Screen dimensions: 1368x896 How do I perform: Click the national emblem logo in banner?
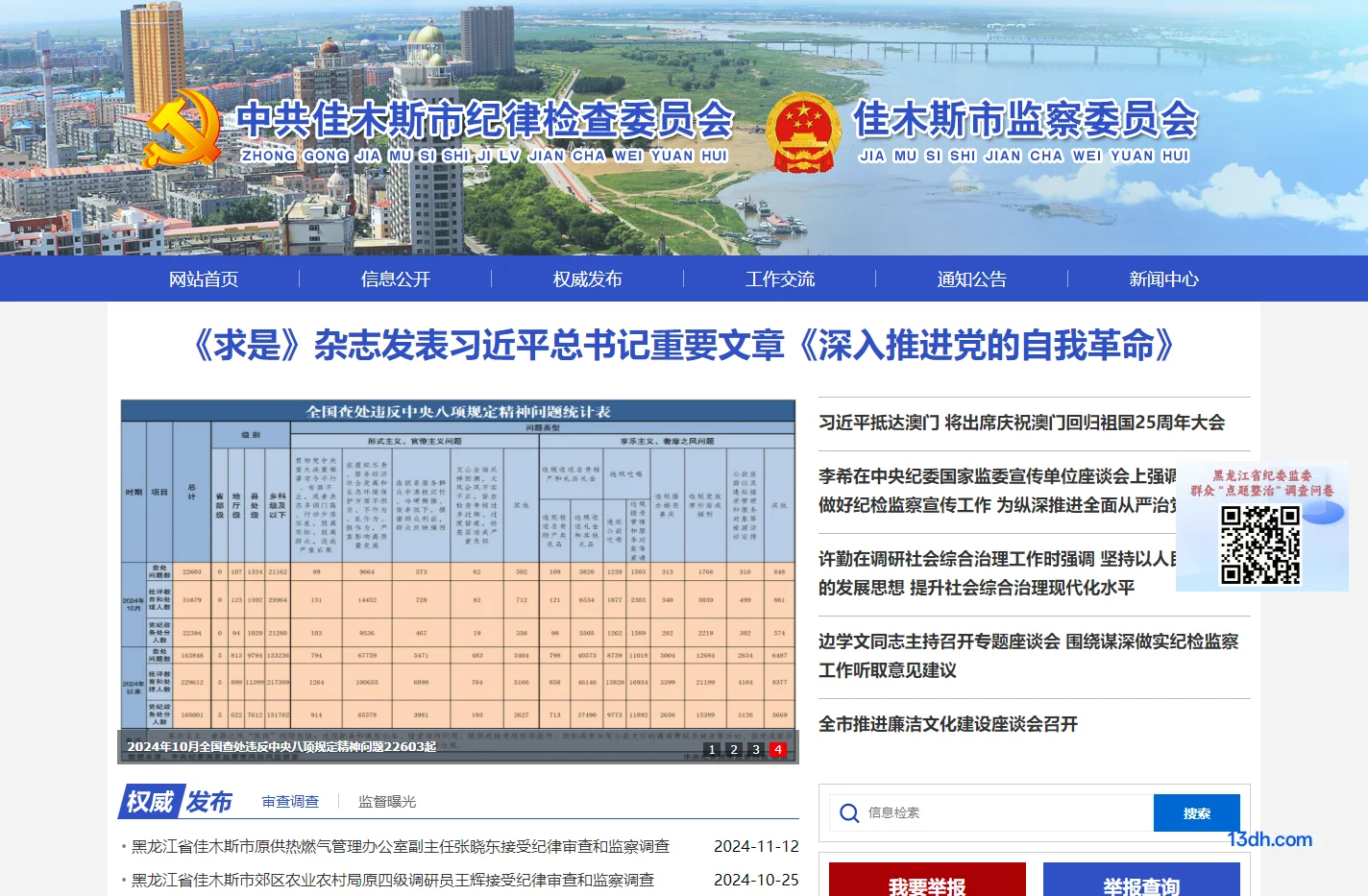804,133
